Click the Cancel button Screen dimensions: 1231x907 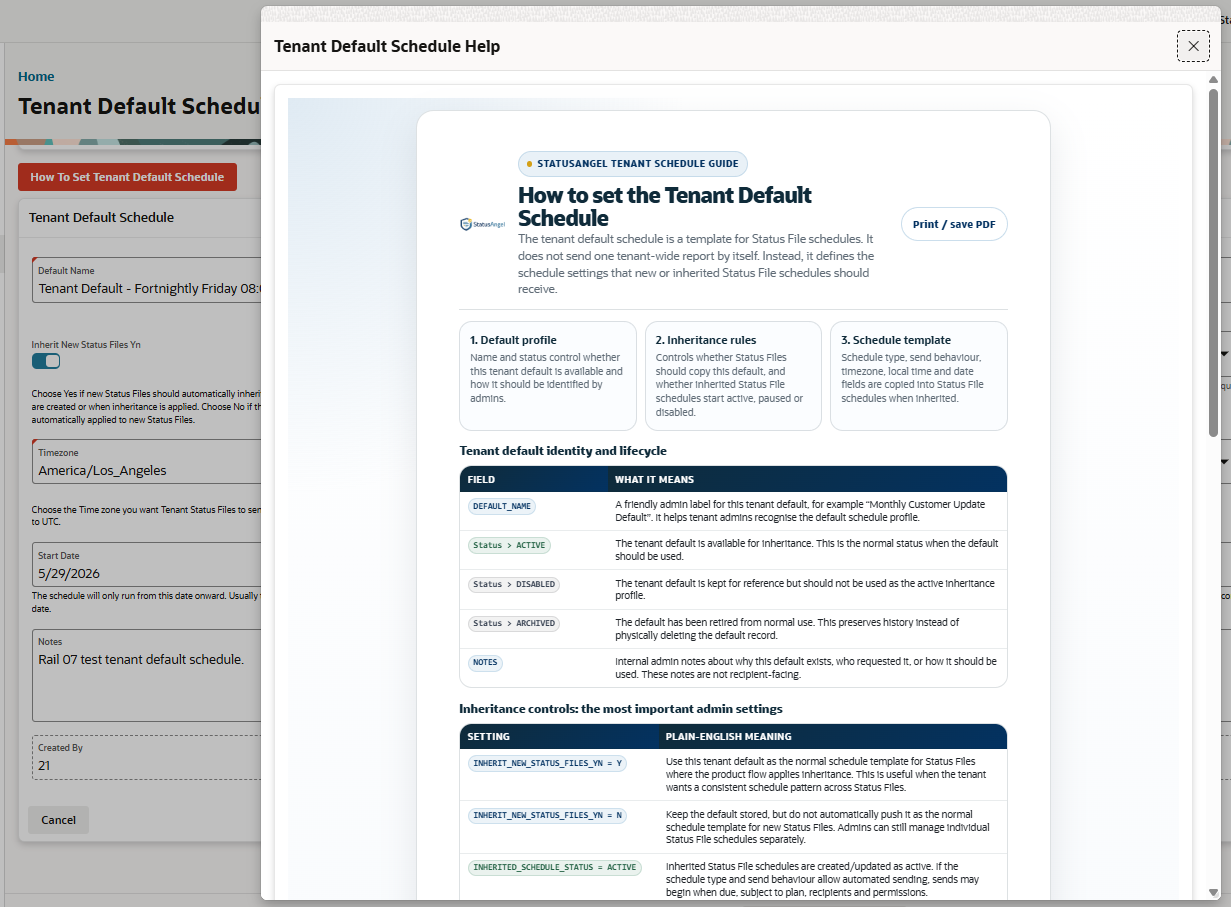(x=58, y=820)
